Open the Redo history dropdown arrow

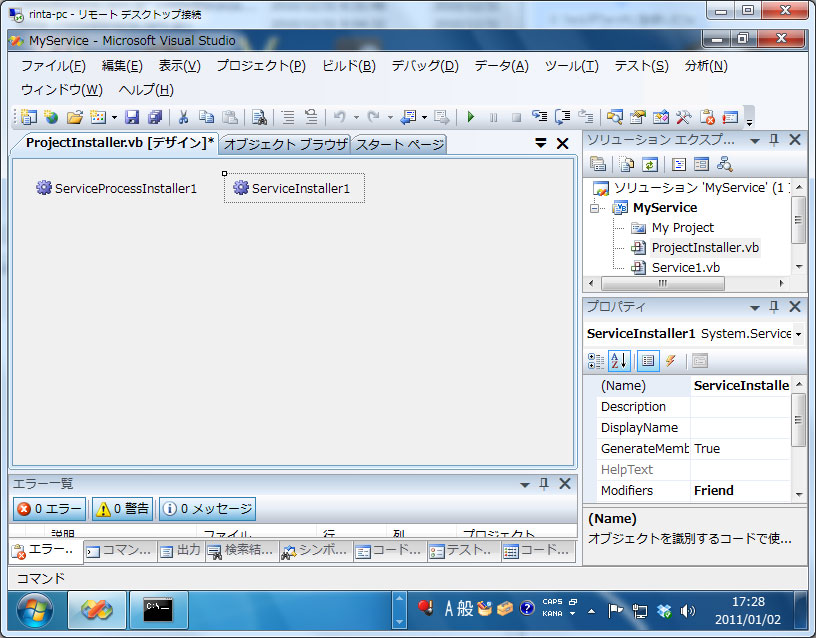(390, 118)
